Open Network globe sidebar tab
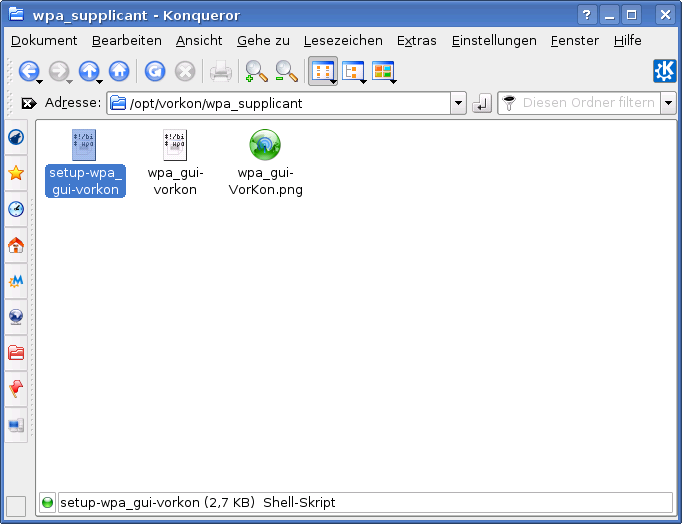682x524 pixels. tap(16, 317)
